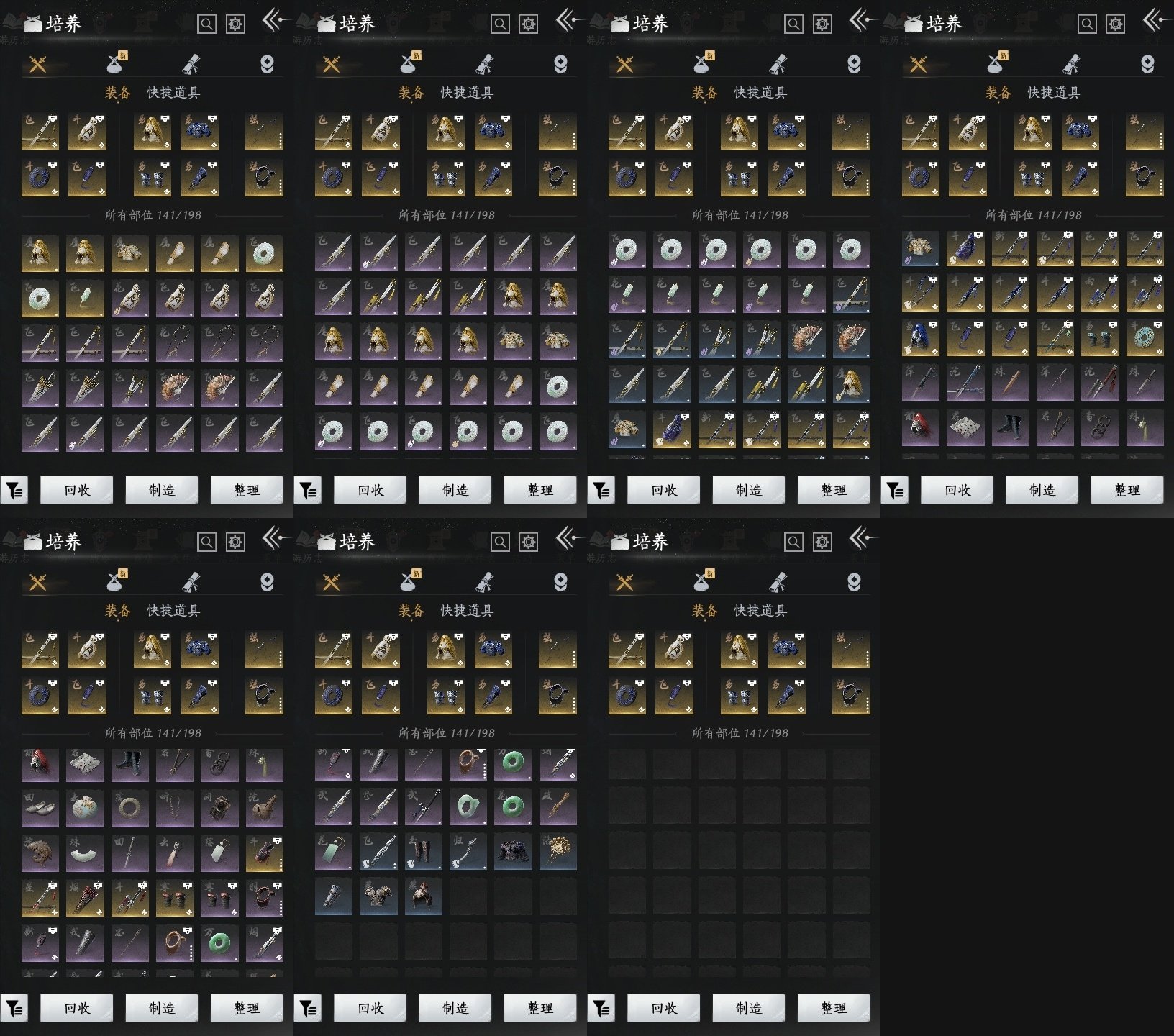The width and height of the screenshot is (1174, 1036).
Task: Collapse top-right panel using double-chevron arrow
Action: click(x=1156, y=20)
